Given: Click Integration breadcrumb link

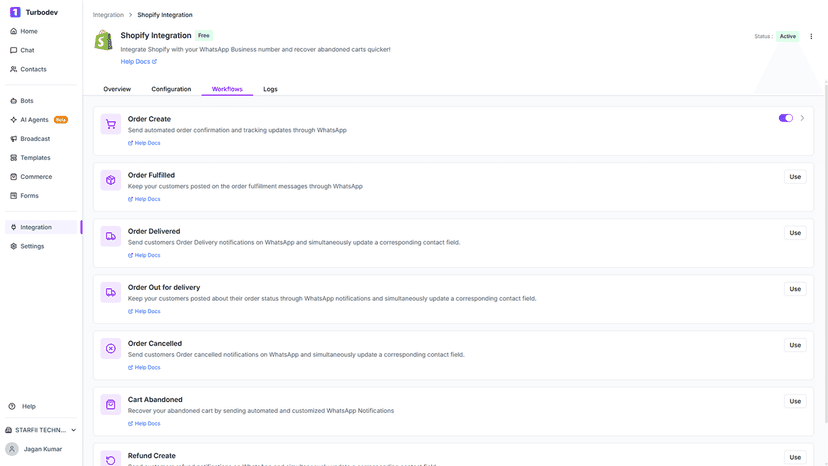Looking at the screenshot, I should [108, 15].
